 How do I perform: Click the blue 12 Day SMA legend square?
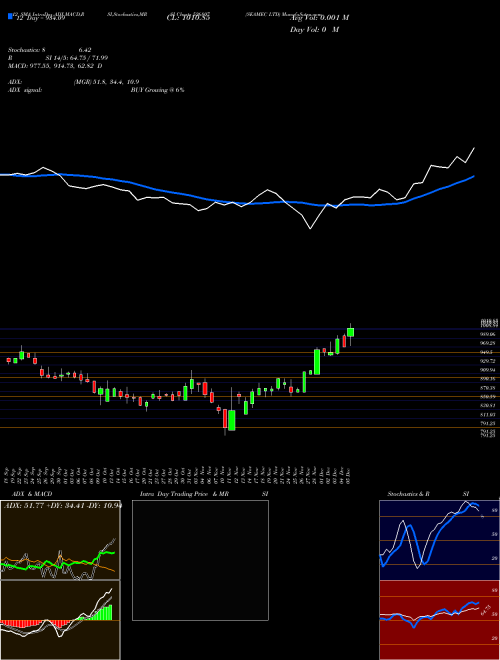point(10,16)
